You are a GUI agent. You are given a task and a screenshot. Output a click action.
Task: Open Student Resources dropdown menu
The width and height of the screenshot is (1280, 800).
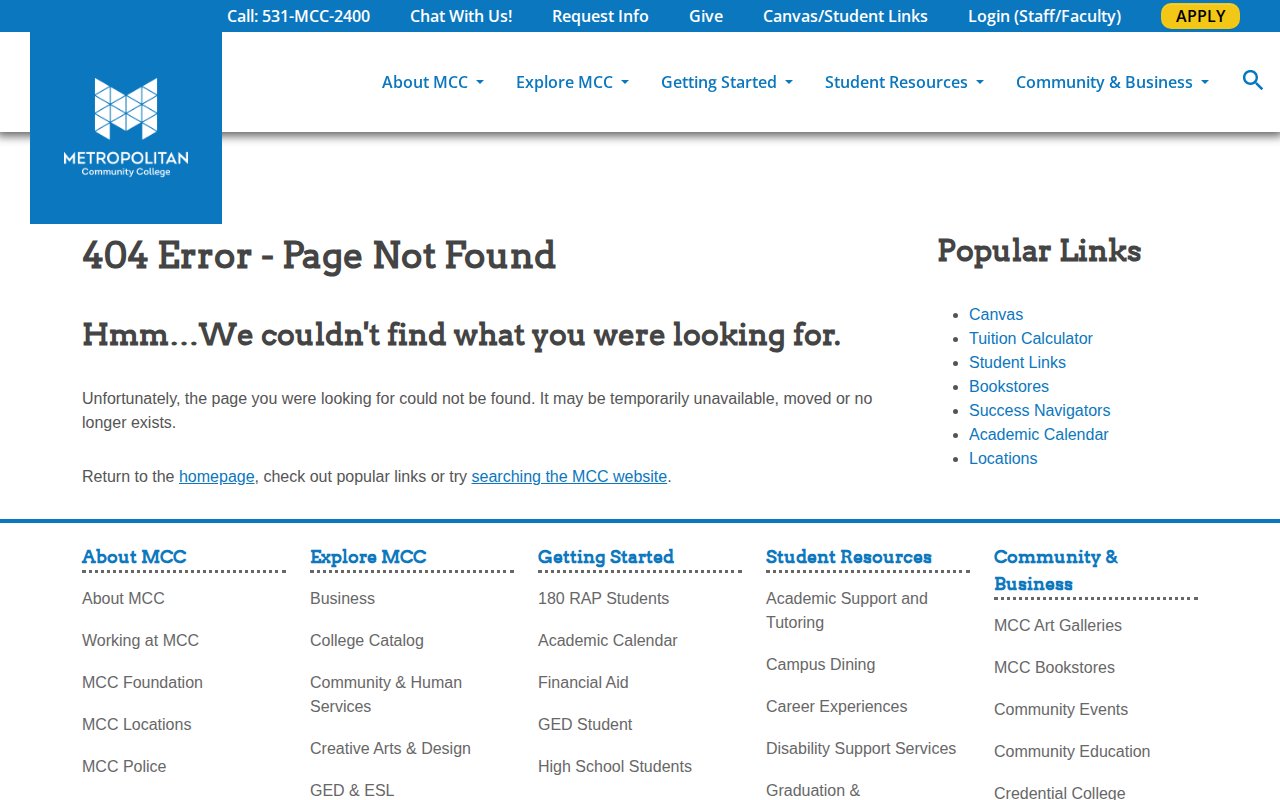904,82
